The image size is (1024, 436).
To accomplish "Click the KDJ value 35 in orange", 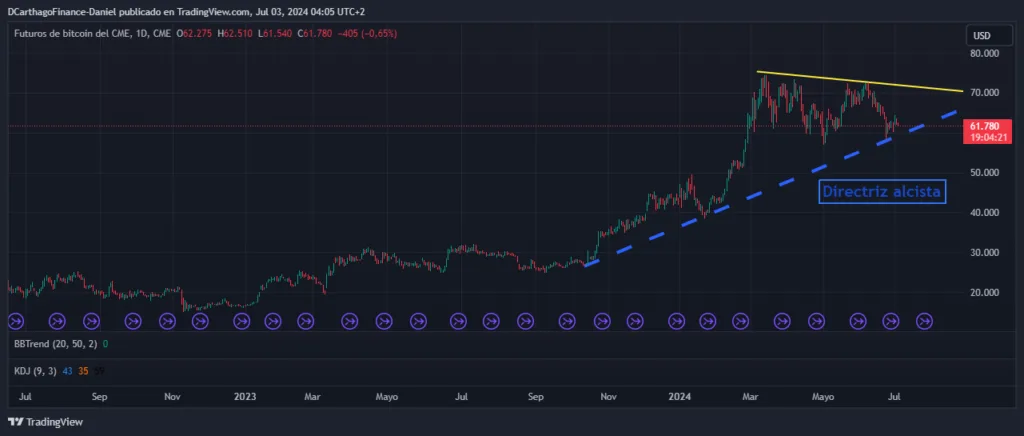I will click(83, 371).
